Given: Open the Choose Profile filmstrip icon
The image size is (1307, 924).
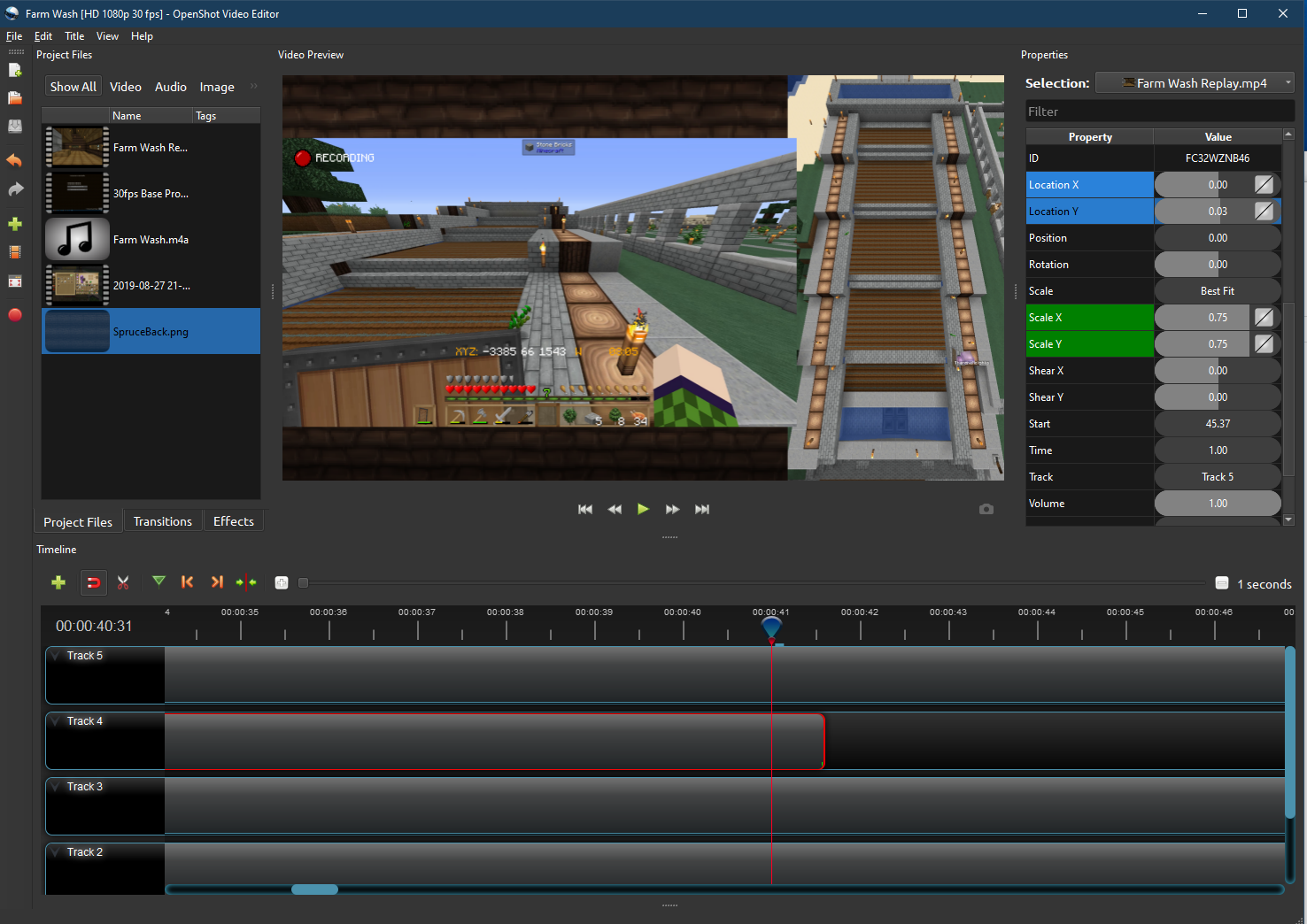Looking at the screenshot, I should pos(15,252).
